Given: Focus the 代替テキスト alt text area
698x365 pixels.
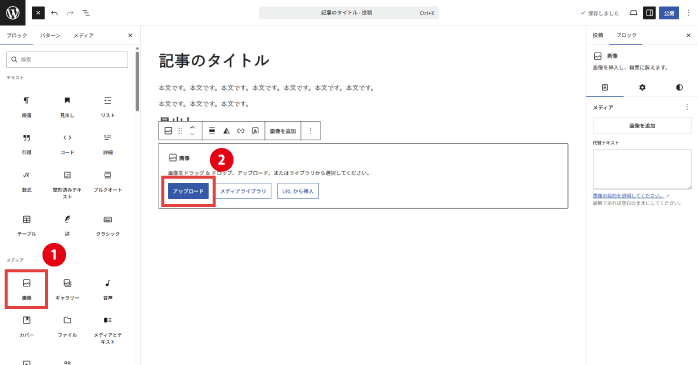Looking at the screenshot, I should pyautogui.click(x=642, y=169).
